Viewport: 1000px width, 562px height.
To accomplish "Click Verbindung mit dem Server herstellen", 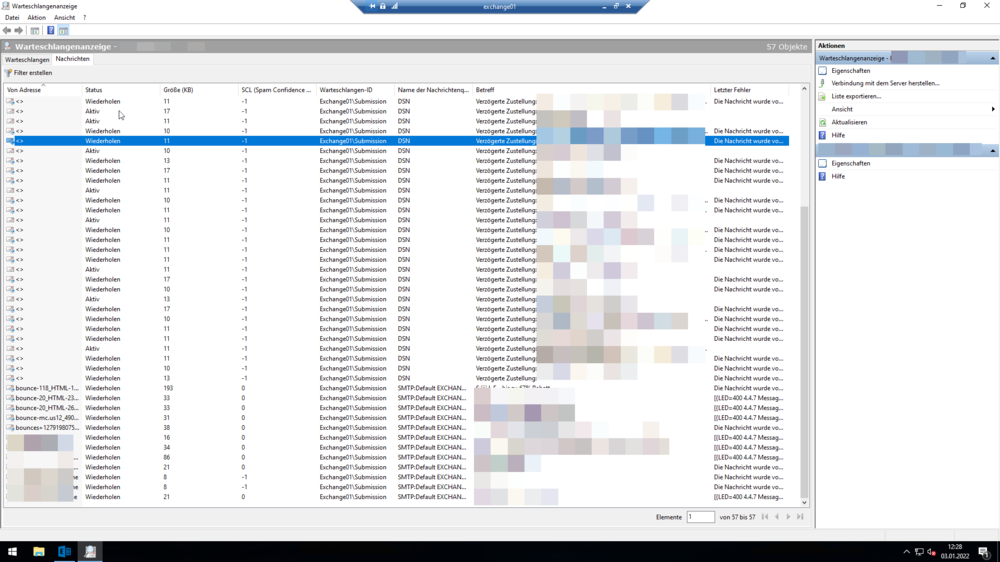I will [885, 83].
